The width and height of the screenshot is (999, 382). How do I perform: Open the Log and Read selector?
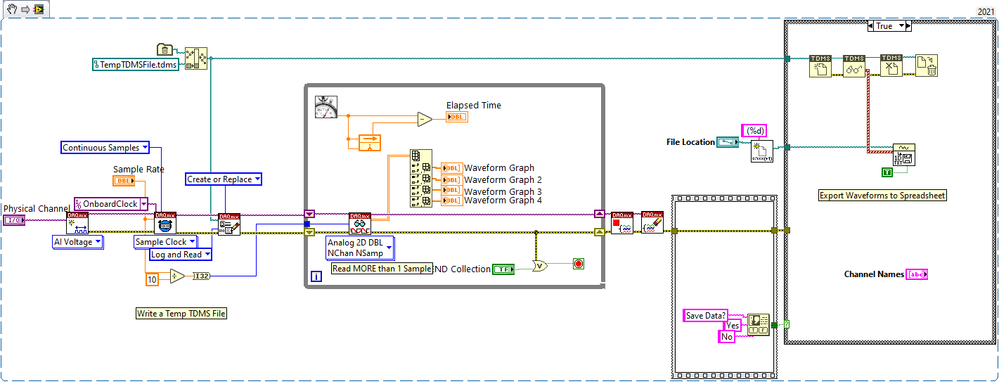click(x=181, y=254)
